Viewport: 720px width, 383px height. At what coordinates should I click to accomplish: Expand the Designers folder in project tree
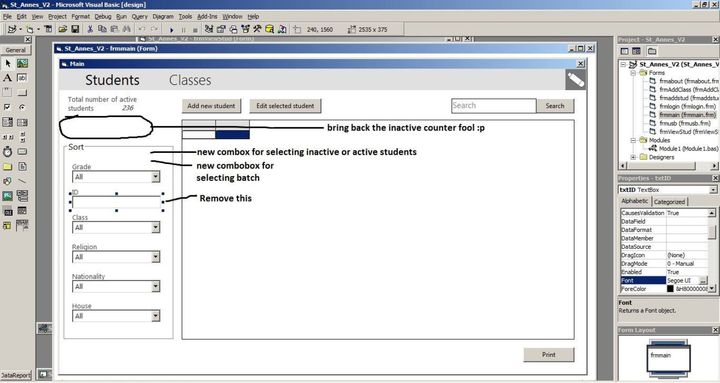point(633,157)
